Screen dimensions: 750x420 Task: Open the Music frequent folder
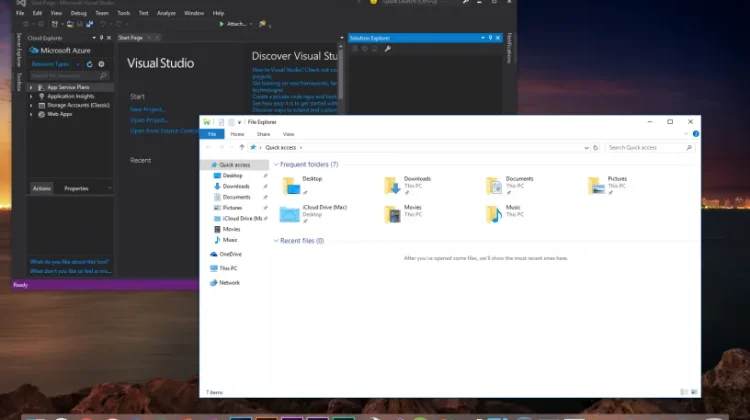point(505,214)
